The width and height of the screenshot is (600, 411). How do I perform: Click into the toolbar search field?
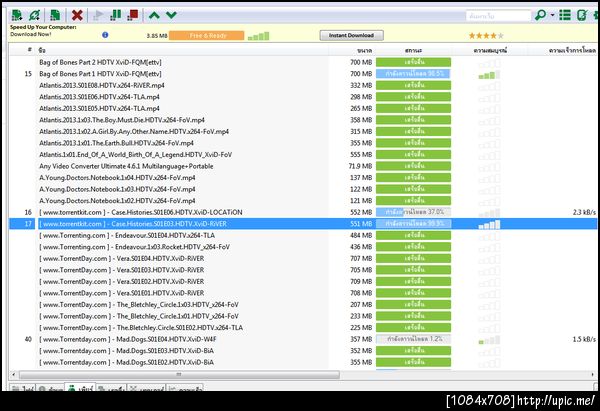click(498, 16)
